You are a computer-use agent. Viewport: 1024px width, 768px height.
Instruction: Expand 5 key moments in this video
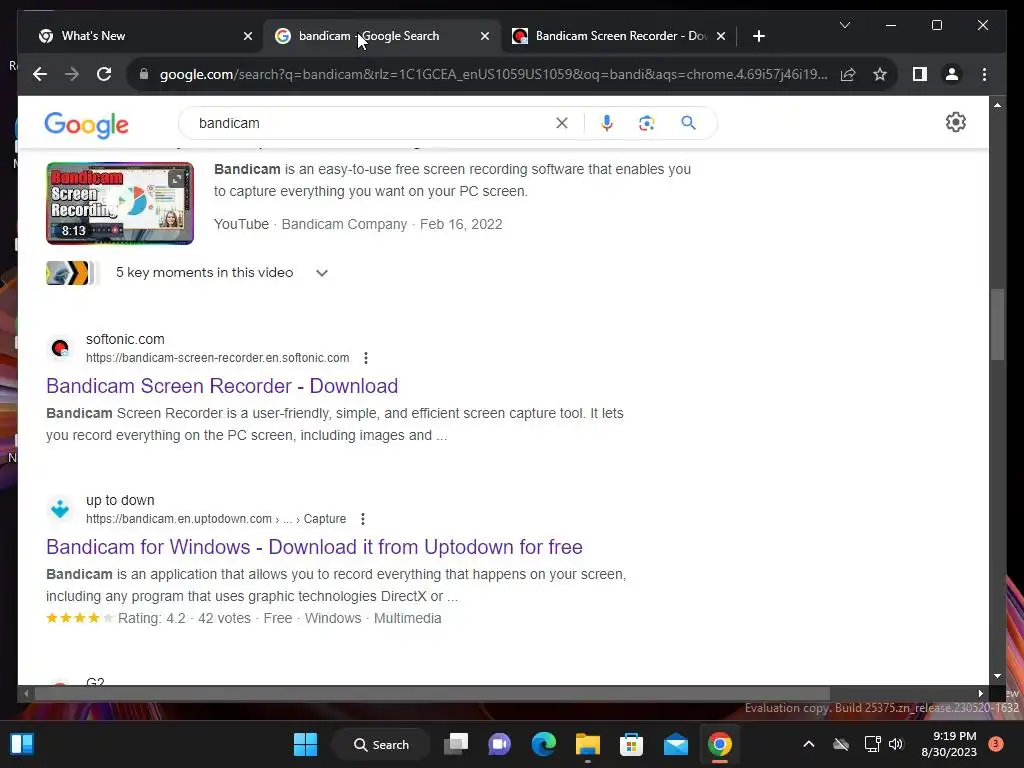coord(321,273)
